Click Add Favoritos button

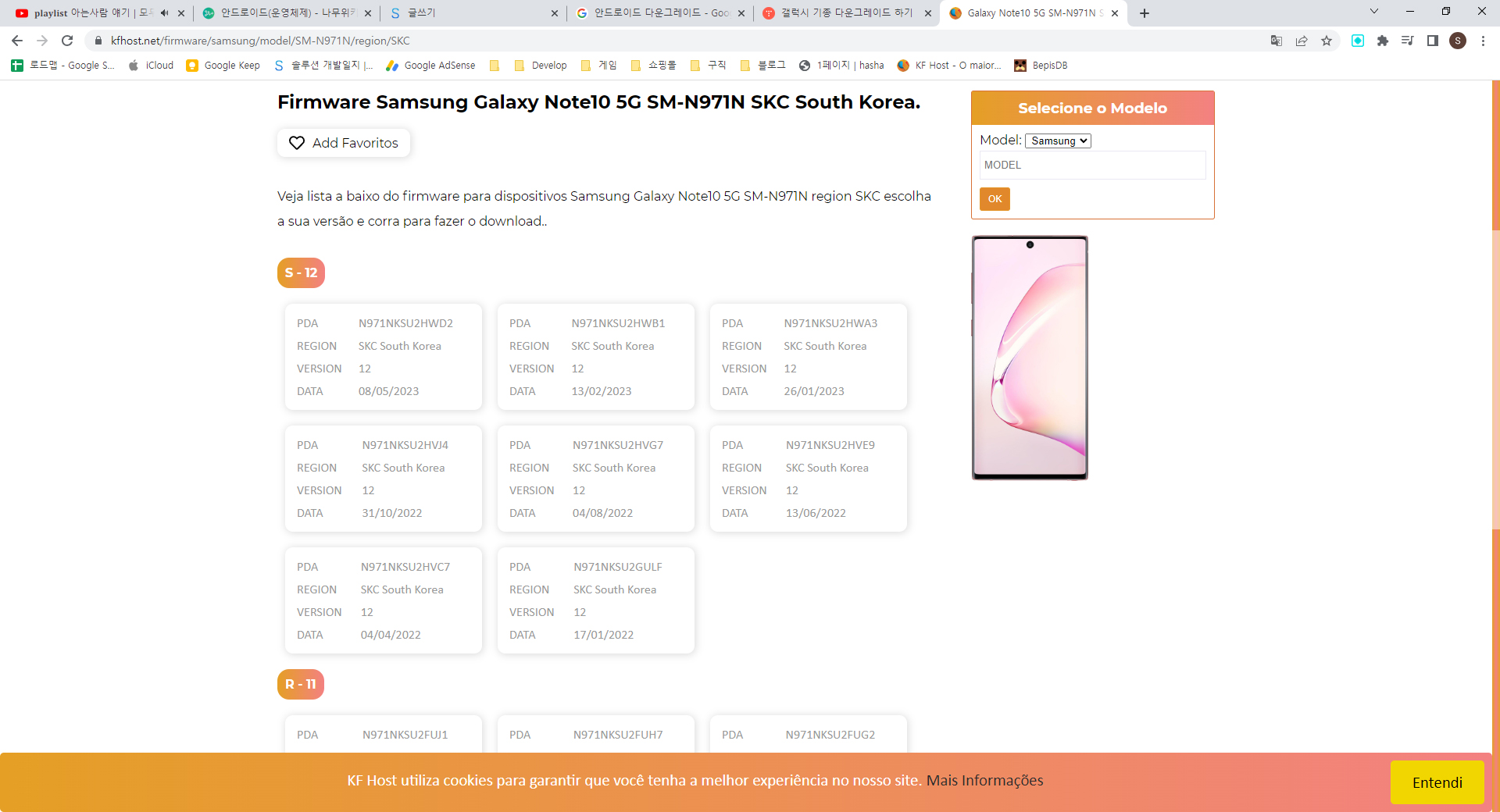click(344, 143)
